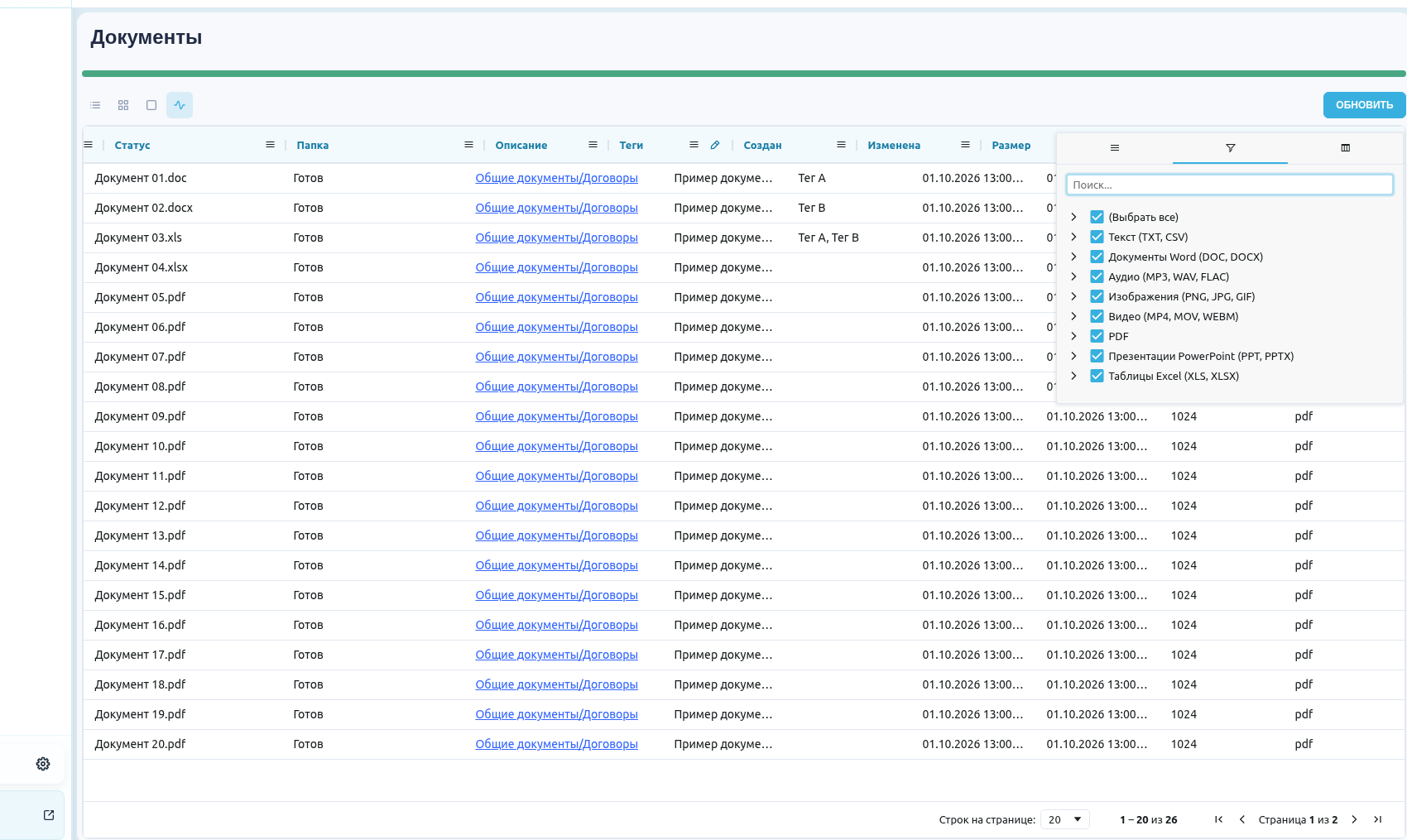Select the Тег A, Тег B cell

pos(828,238)
